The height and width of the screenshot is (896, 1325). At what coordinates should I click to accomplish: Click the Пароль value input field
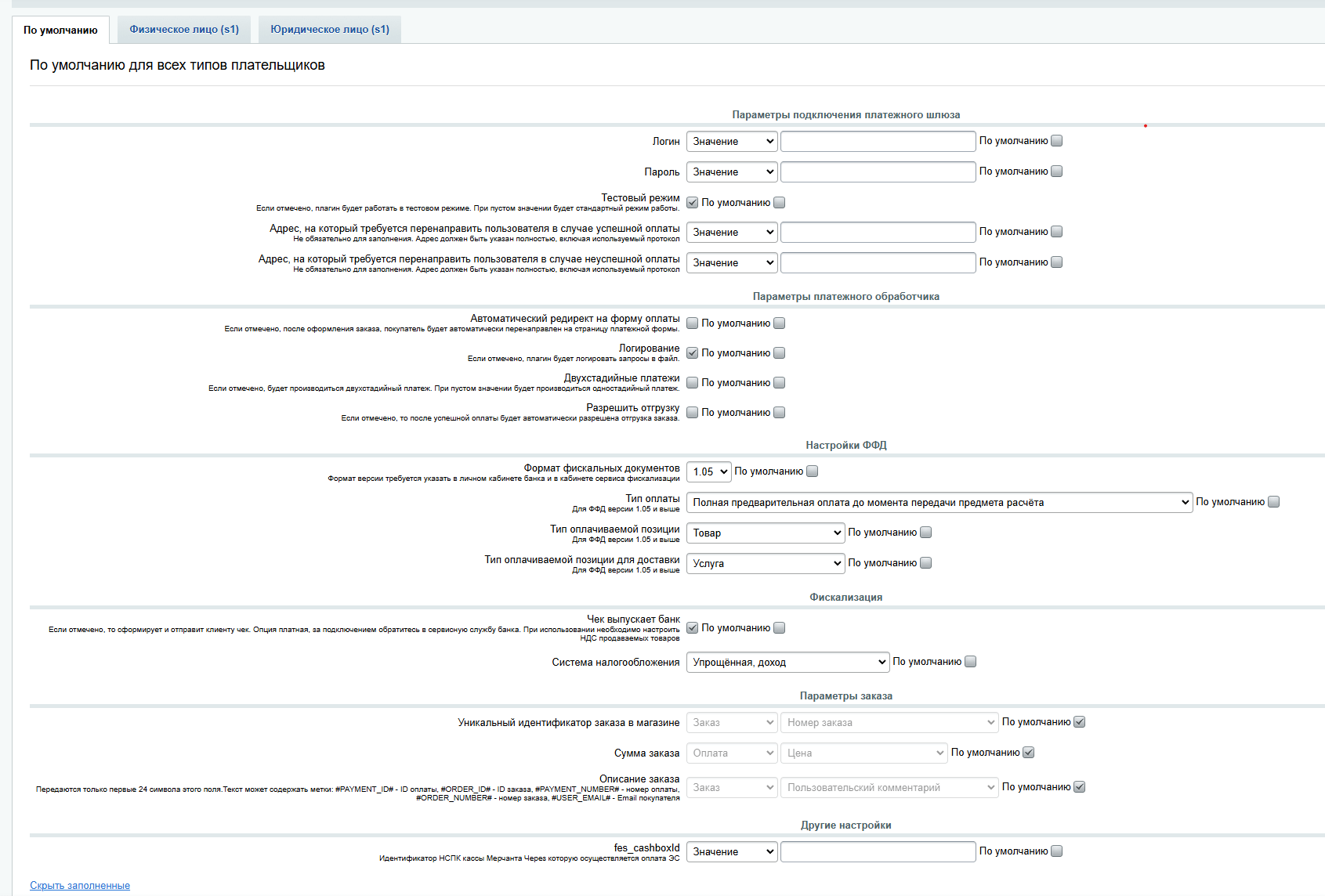coord(878,172)
